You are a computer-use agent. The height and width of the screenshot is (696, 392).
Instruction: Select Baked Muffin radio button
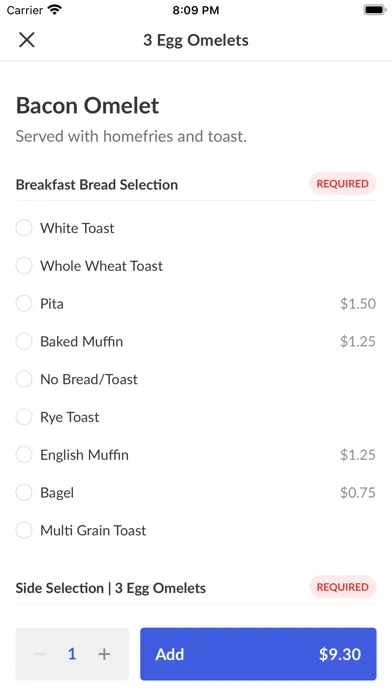pyautogui.click(x=24, y=341)
